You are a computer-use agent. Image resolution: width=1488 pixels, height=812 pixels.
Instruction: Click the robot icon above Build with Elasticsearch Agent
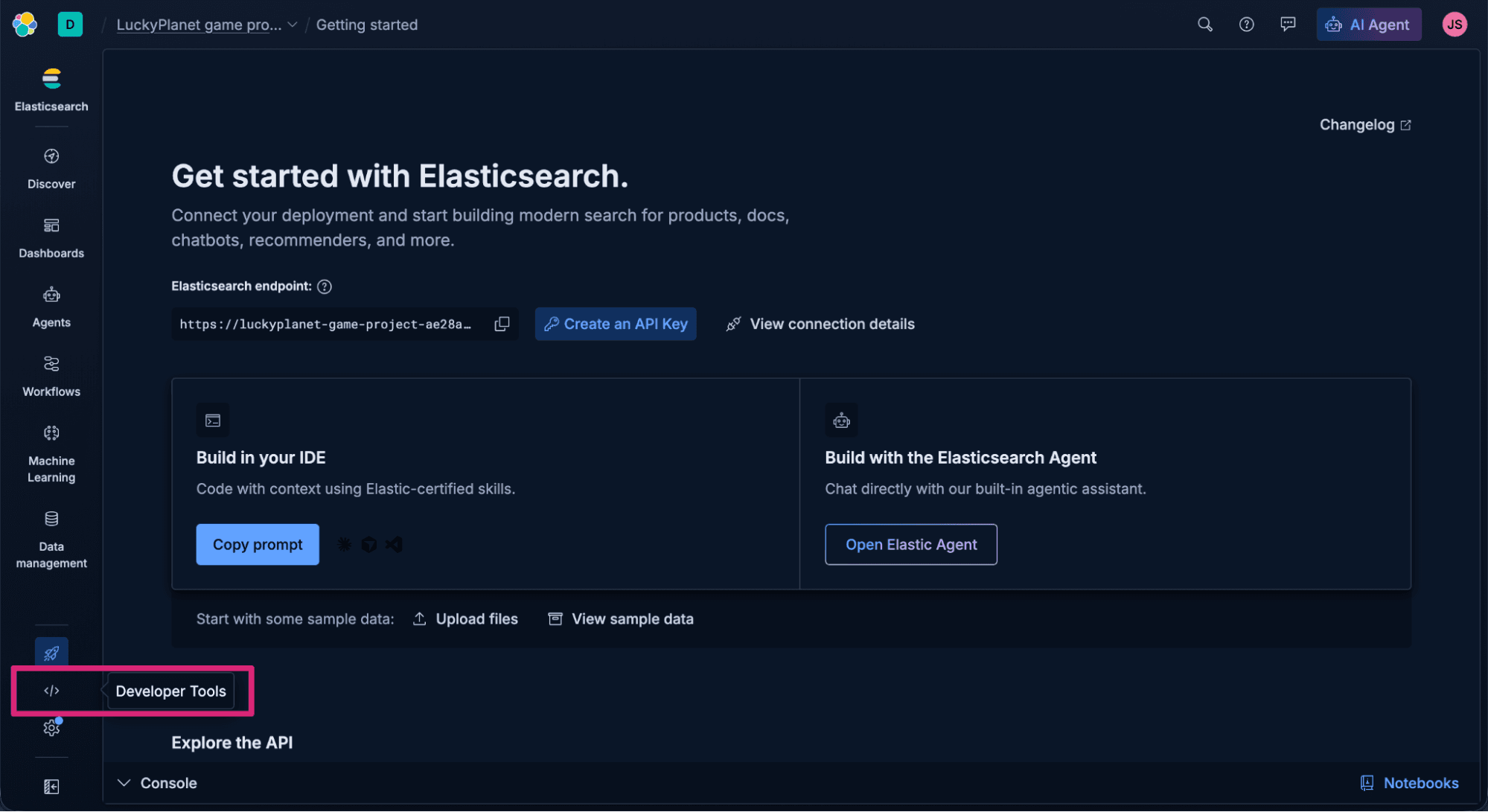841,421
